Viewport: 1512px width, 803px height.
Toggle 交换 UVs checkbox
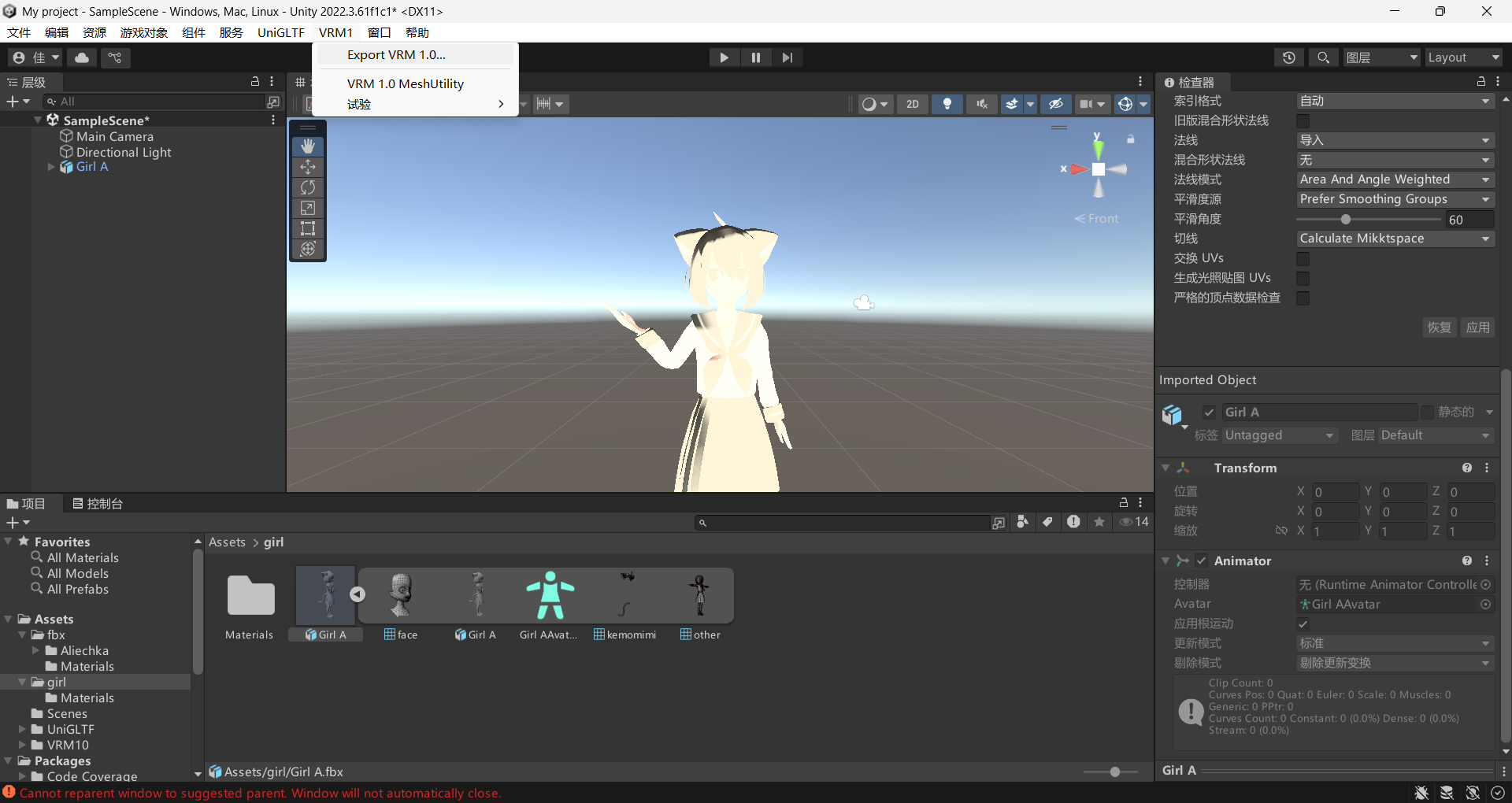click(x=1303, y=259)
